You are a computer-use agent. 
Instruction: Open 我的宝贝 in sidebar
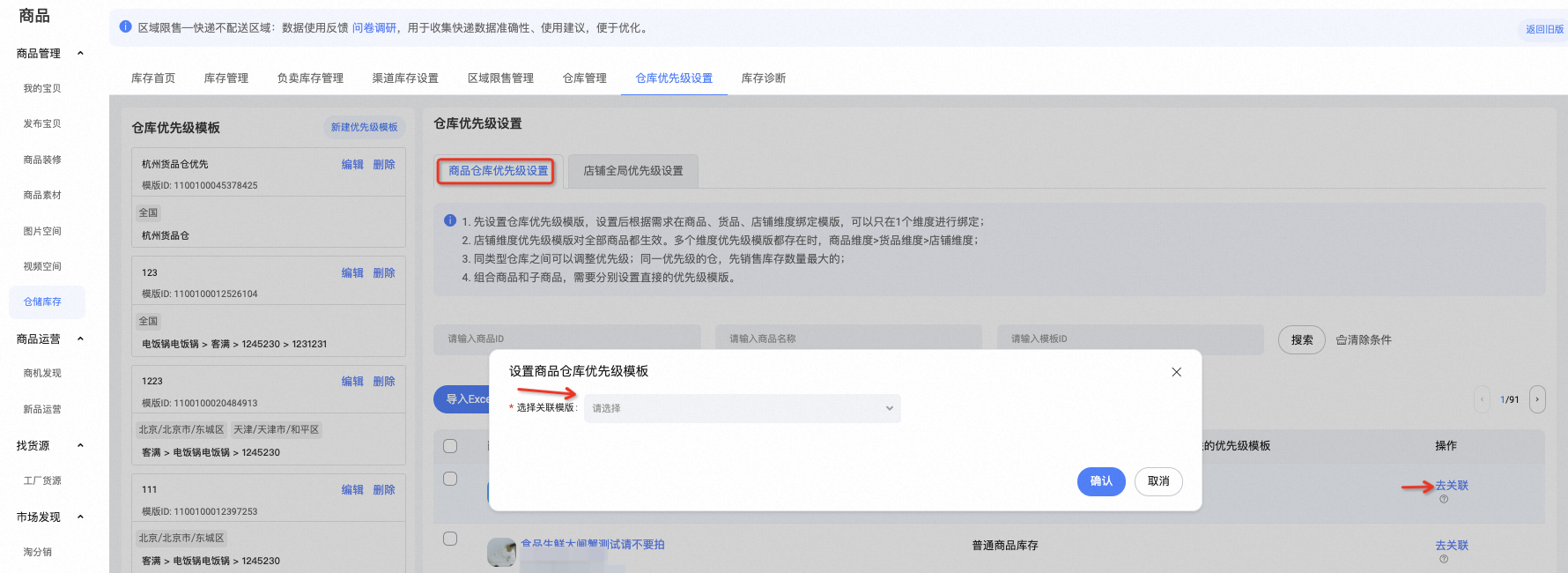click(x=42, y=88)
